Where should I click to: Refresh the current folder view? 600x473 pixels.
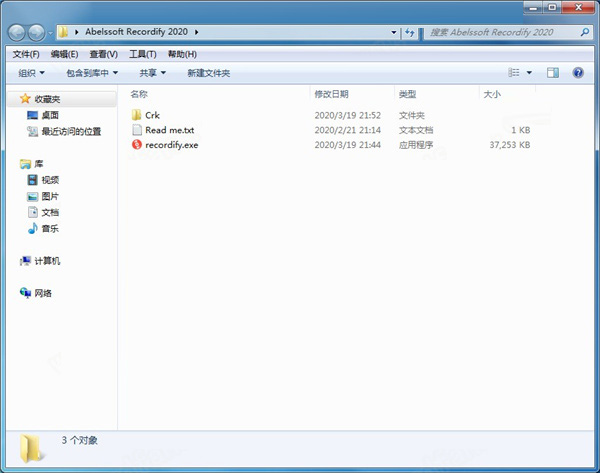point(409,33)
